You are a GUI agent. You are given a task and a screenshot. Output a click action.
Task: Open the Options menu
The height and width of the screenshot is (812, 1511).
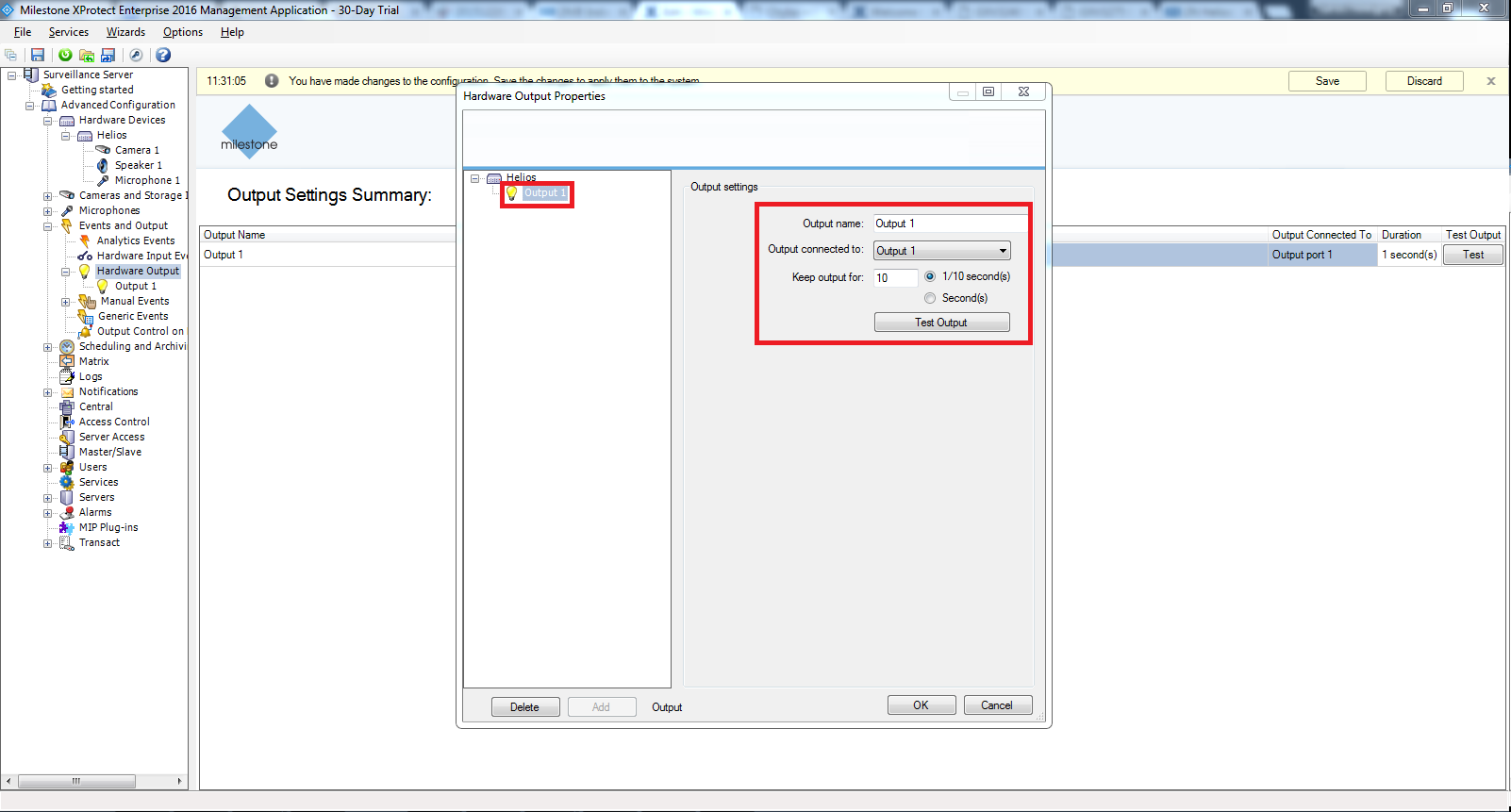[182, 32]
